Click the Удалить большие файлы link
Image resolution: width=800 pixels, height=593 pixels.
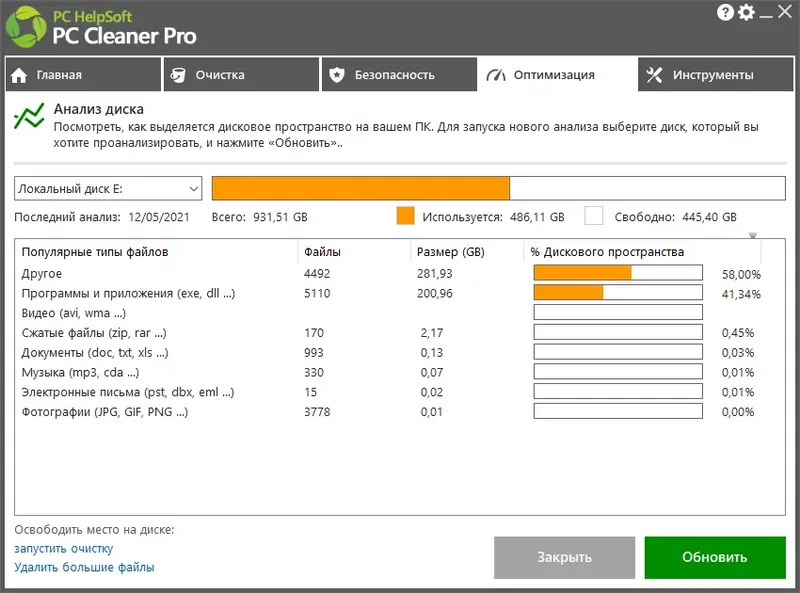pyautogui.click(x=84, y=567)
